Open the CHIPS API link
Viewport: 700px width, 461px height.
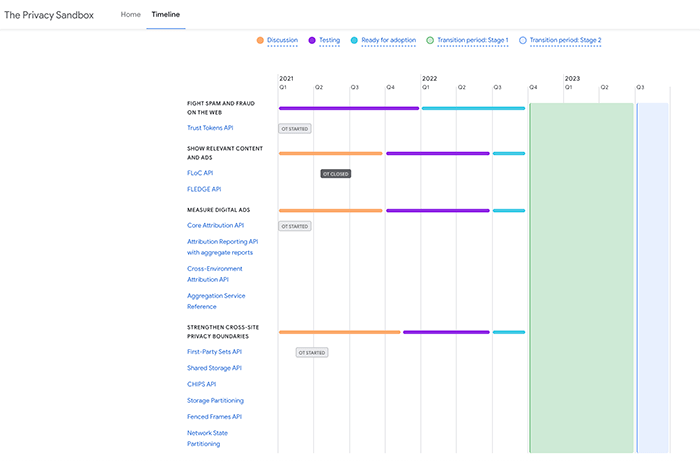201,384
